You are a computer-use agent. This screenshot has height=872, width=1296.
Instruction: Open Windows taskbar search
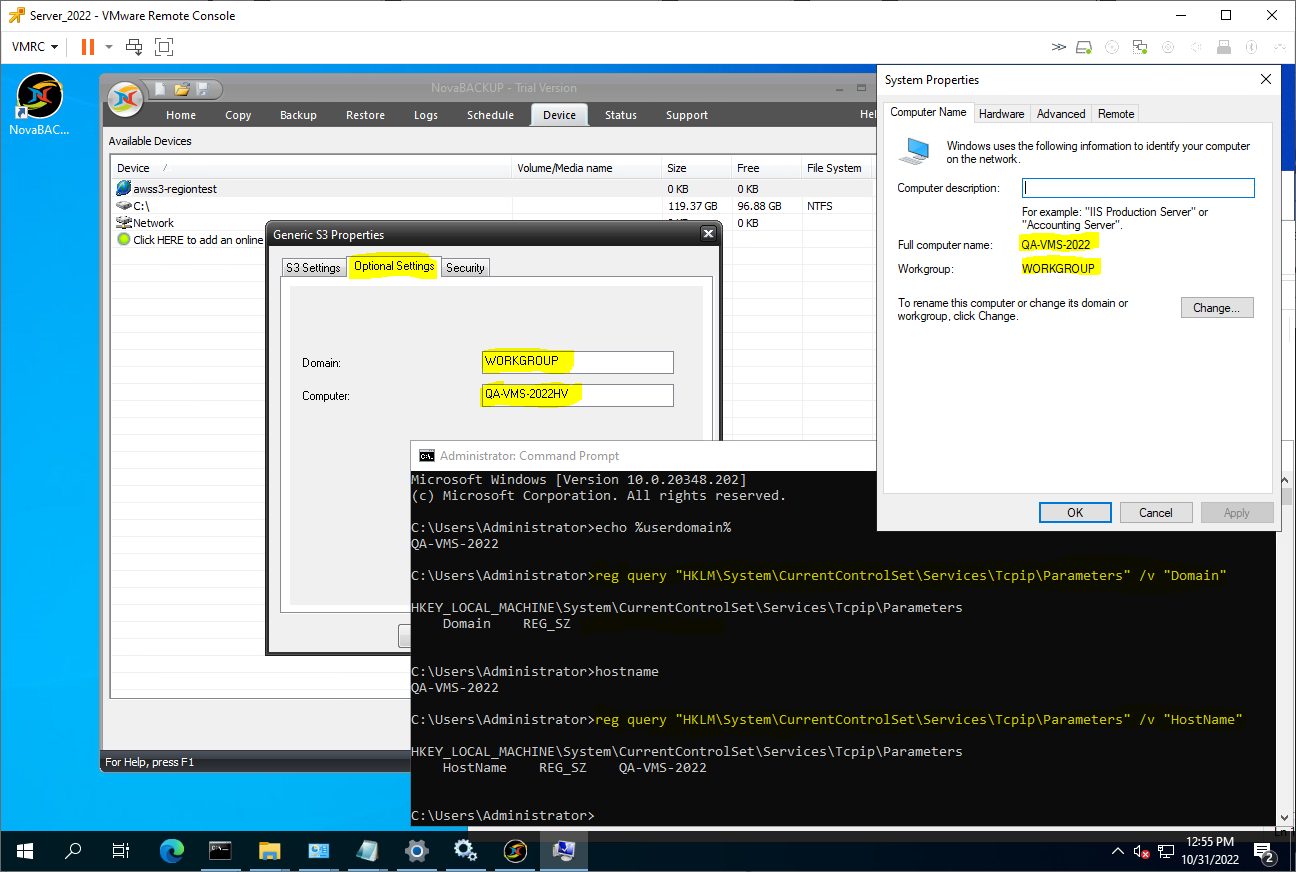(x=73, y=851)
